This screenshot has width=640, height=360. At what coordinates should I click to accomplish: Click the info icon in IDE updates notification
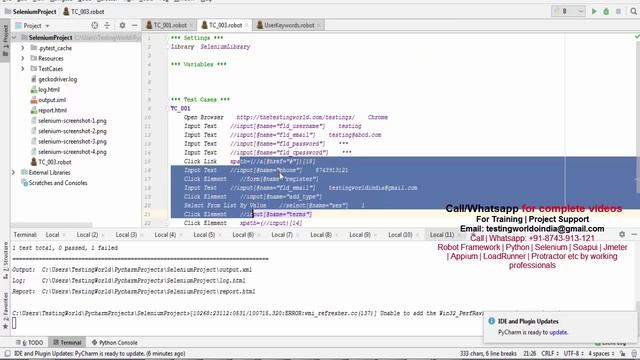click(491, 321)
